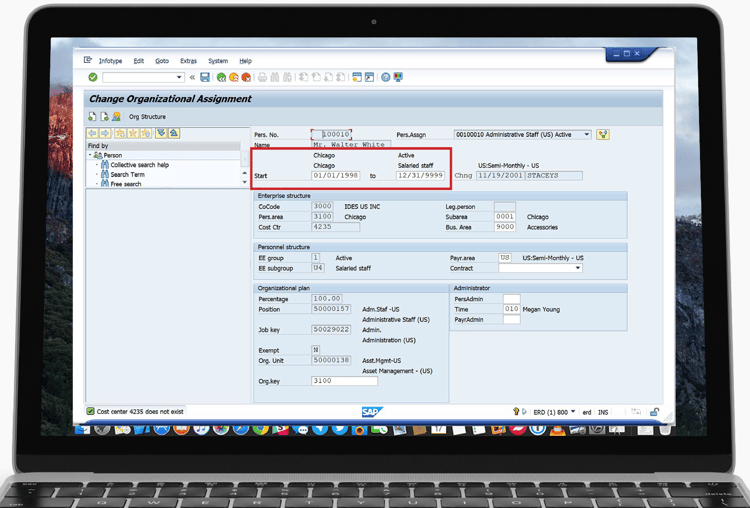
Task: Open the Goto menu
Action: point(162,61)
